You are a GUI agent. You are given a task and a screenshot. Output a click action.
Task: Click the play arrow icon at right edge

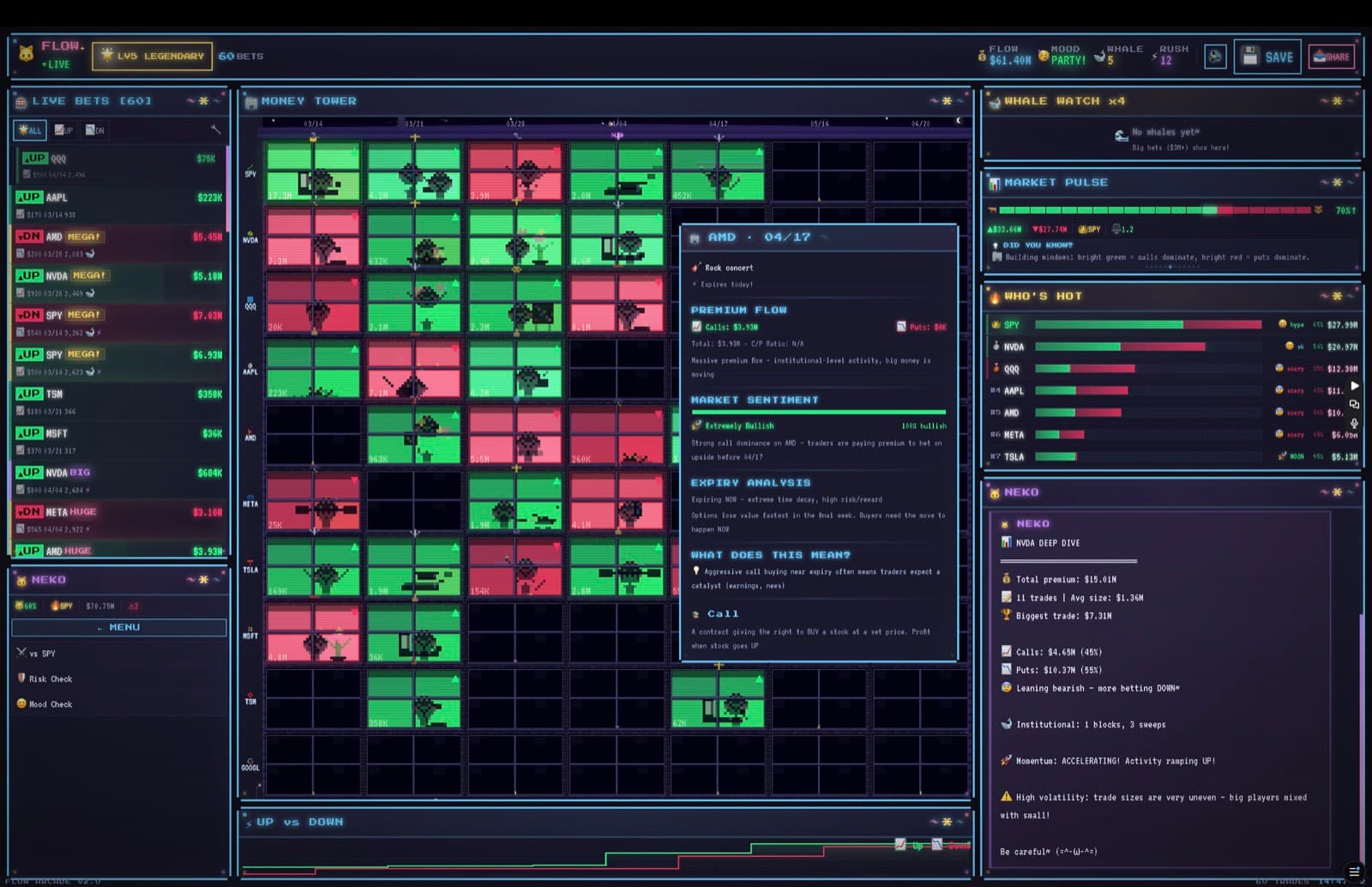click(x=1355, y=386)
